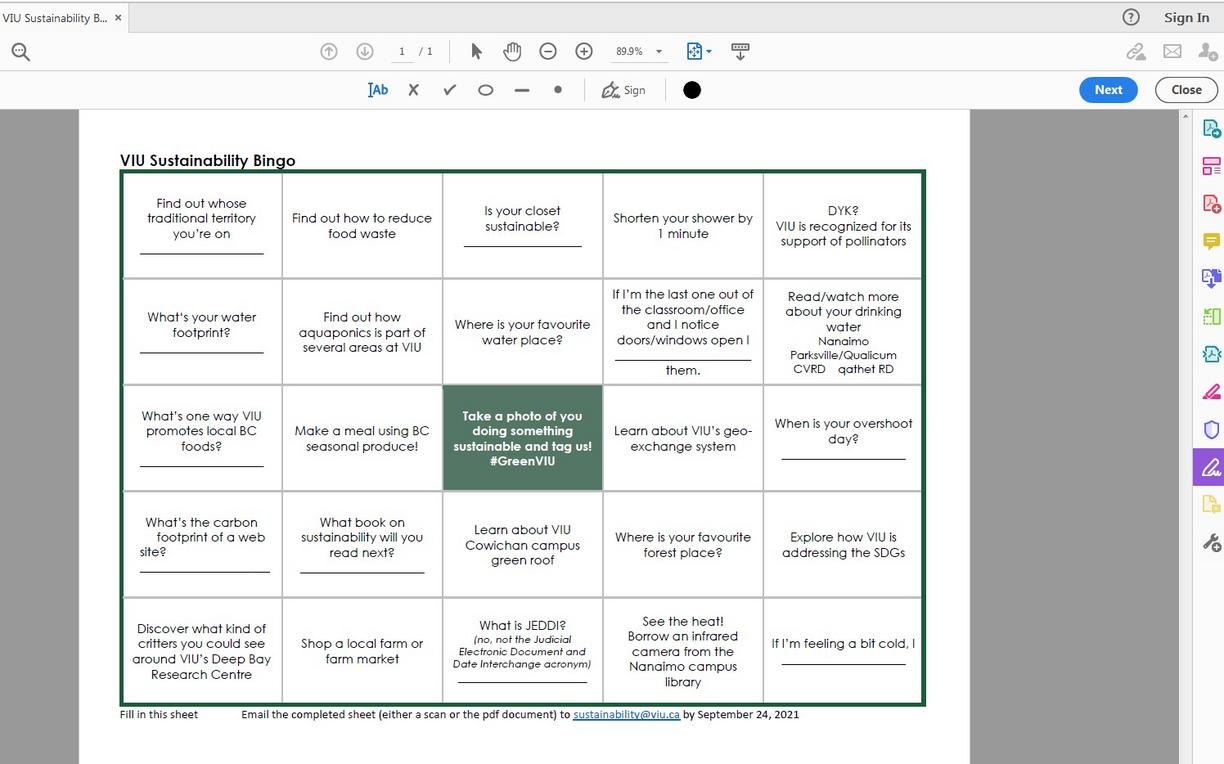This screenshot has height=764, width=1224.
Task: Activate the Selection arrow tool
Action: pos(476,50)
